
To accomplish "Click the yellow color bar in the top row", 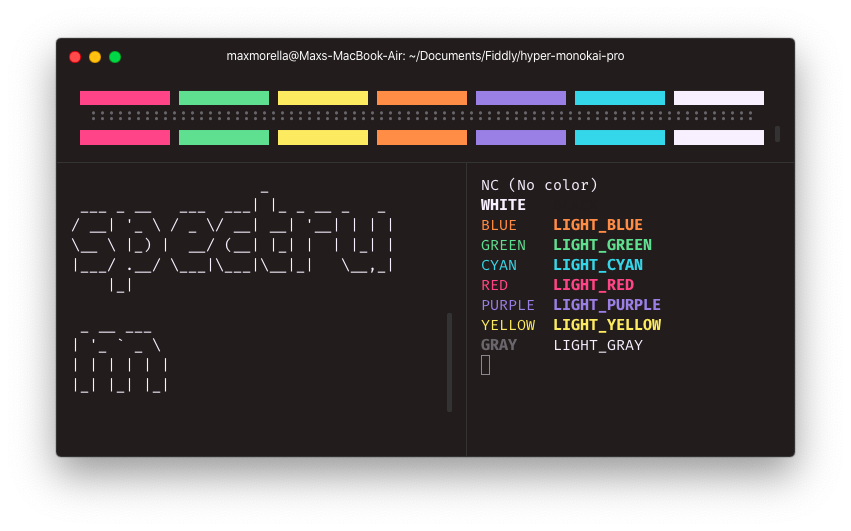I will (323, 98).
